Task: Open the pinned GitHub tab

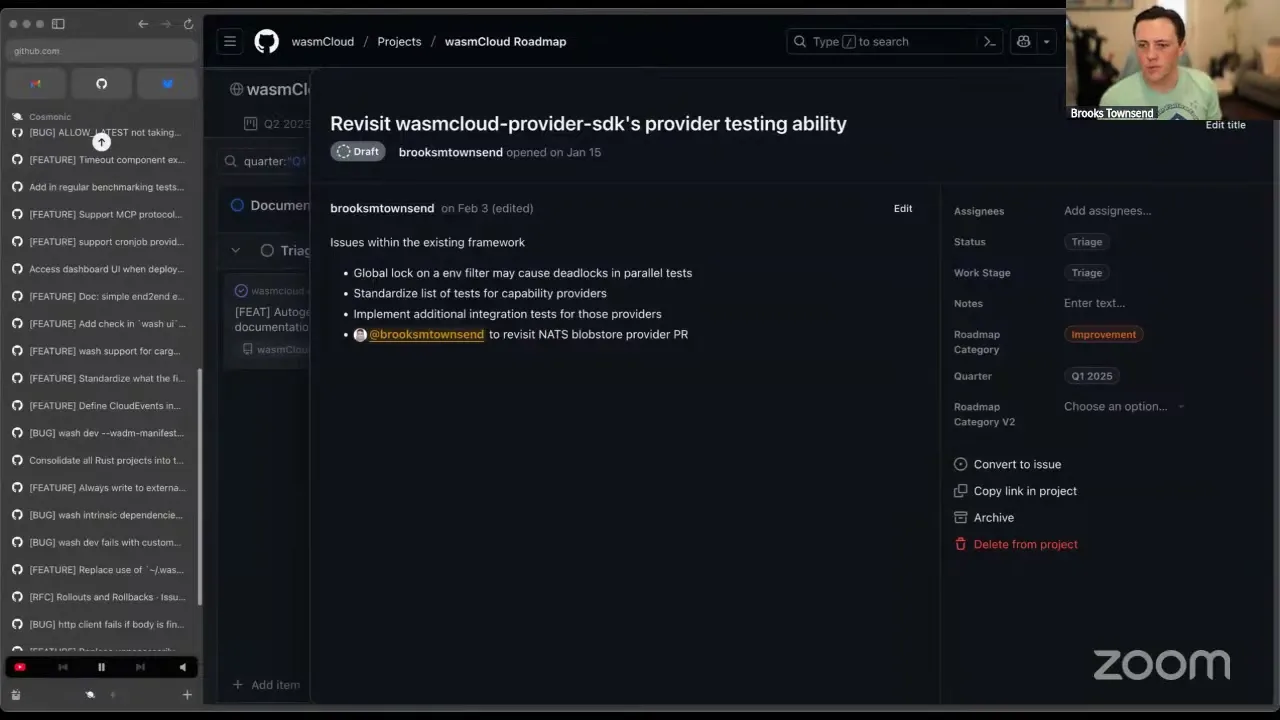Action: (101, 84)
